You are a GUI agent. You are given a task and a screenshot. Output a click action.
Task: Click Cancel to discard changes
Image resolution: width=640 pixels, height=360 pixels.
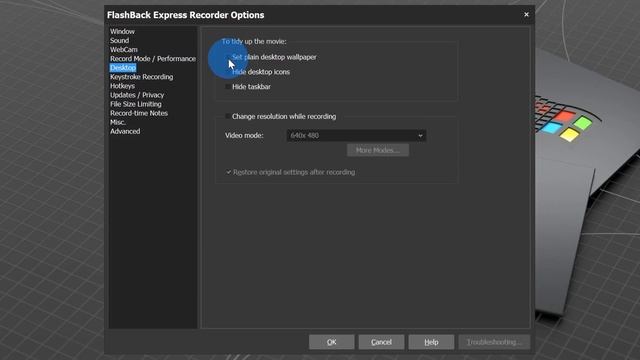pos(381,342)
